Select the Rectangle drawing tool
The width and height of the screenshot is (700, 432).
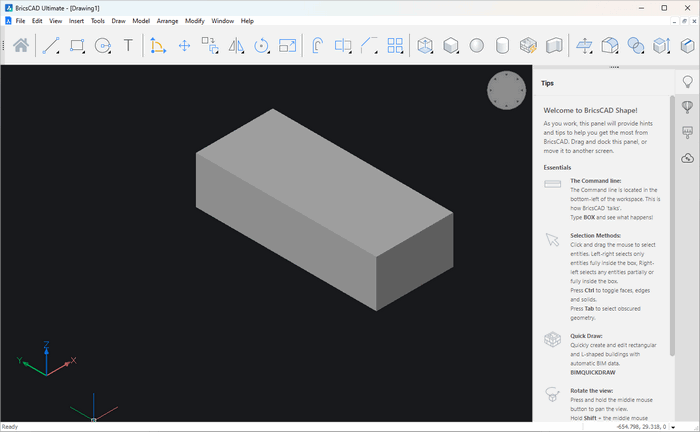pos(77,45)
